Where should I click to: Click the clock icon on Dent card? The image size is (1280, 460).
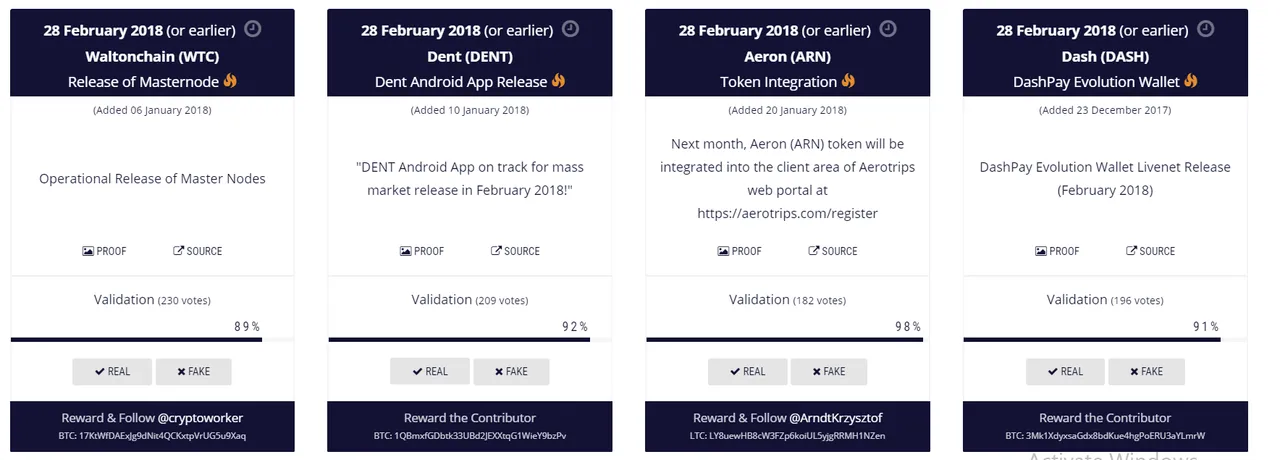tap(570, 29)
